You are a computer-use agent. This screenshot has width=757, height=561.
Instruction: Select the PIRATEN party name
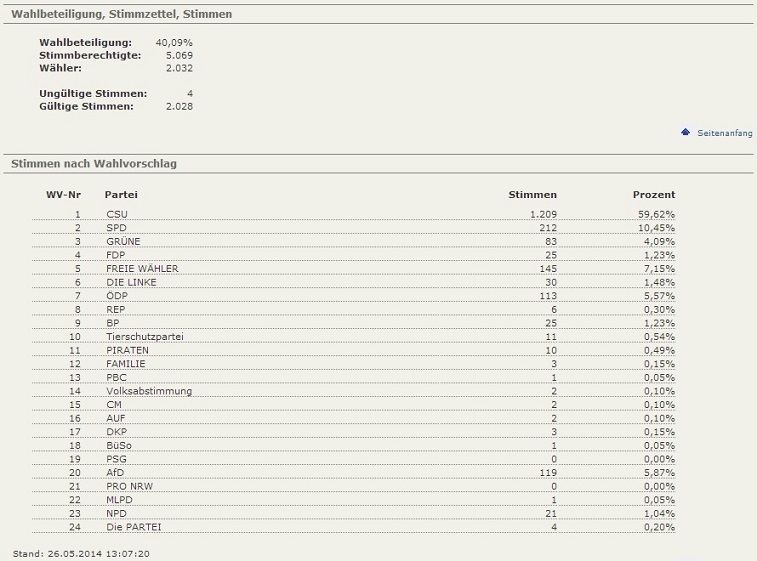(x=127, y=350)
